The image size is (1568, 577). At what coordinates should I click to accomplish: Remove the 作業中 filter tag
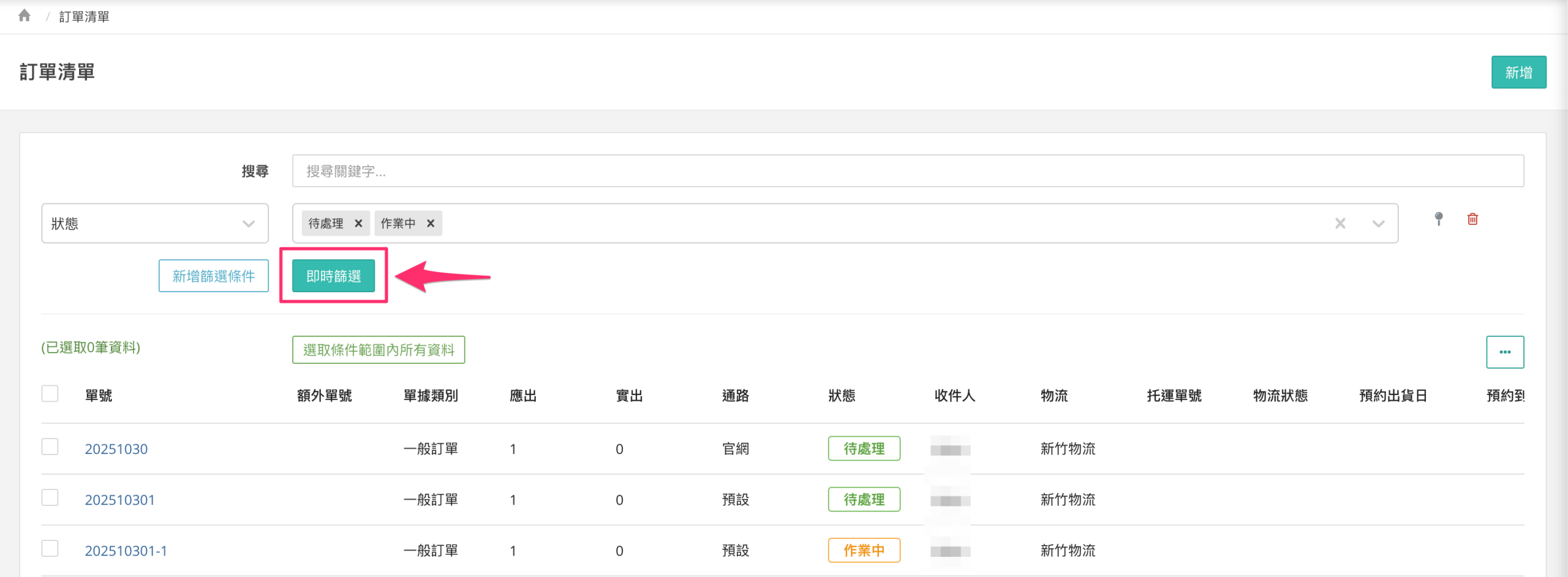[x=431, y=224]
